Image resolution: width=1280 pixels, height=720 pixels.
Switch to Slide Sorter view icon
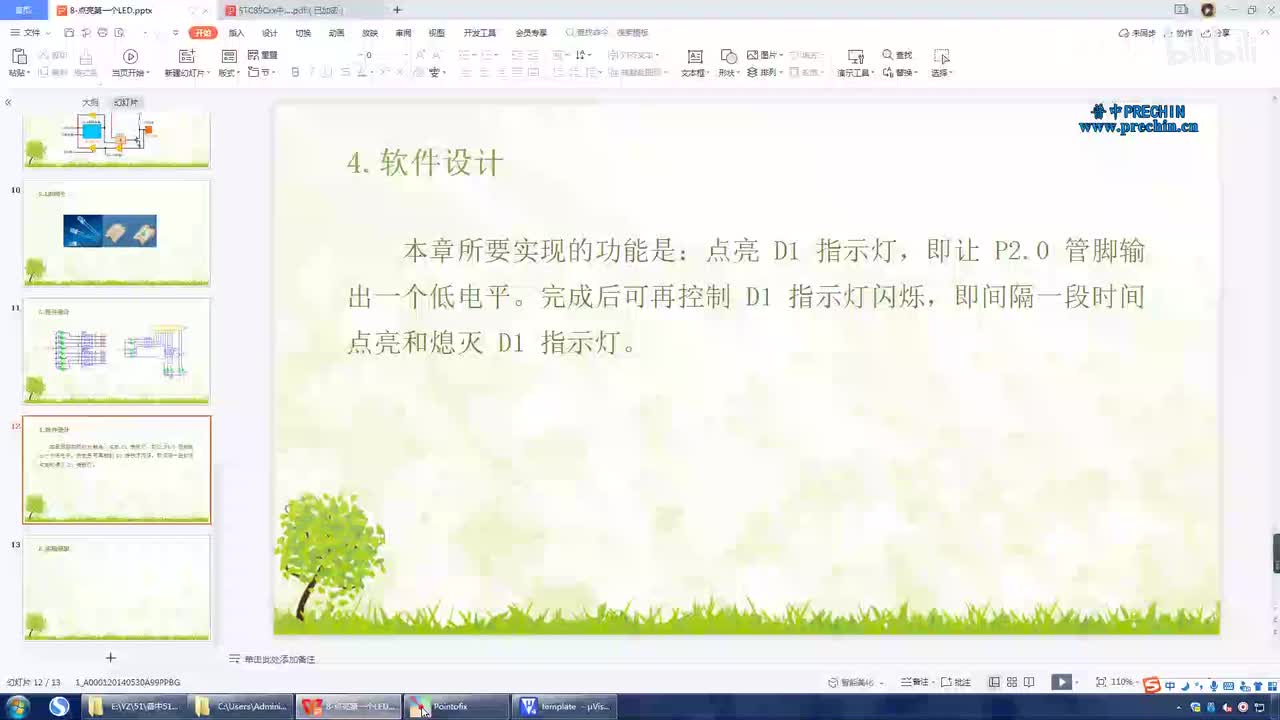click(1012, 682)
